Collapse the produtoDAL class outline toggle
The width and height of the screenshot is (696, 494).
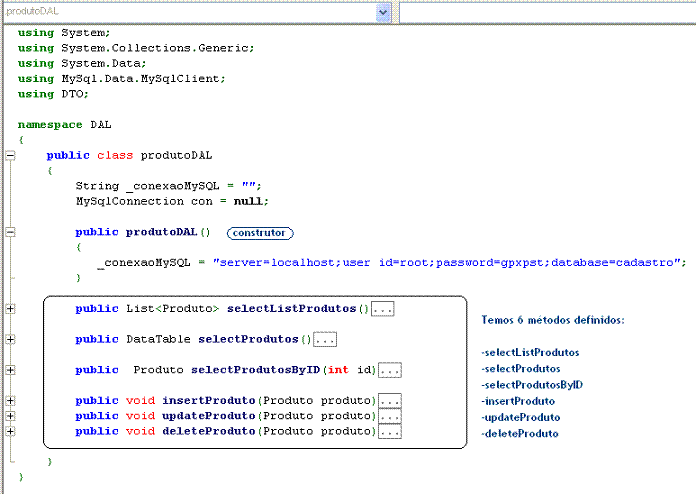pyautogui.click(x=10, y=155)
